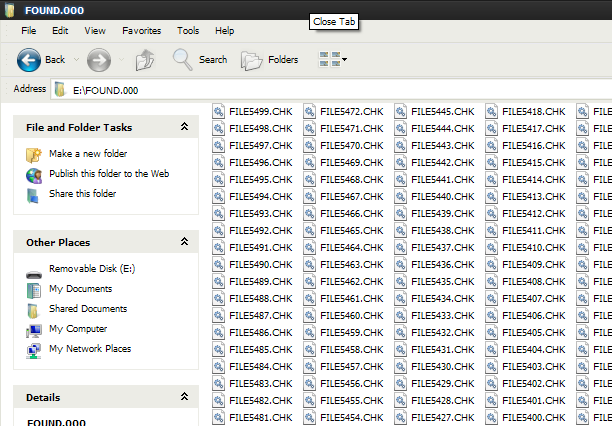Collapse the Details panel
Image resolution: width=612 pixels, height=426 pixels.
point(184,397)
